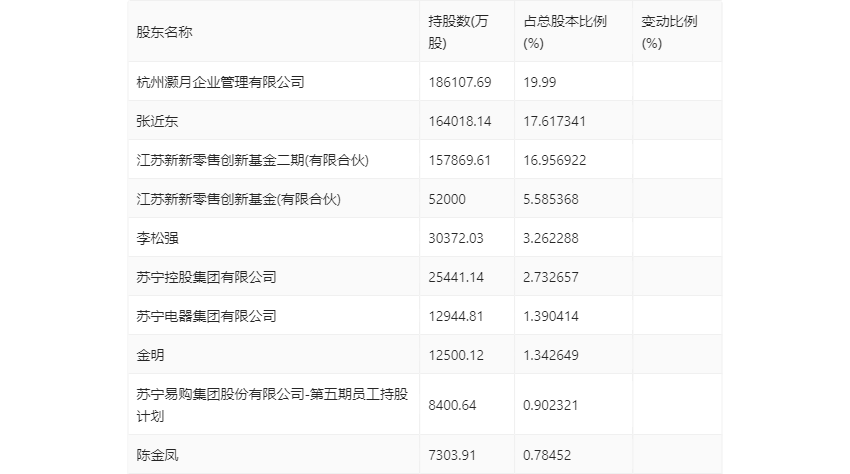Select the percentage 19.99
This screenshot has width=850, height=474.
[539, 82]
